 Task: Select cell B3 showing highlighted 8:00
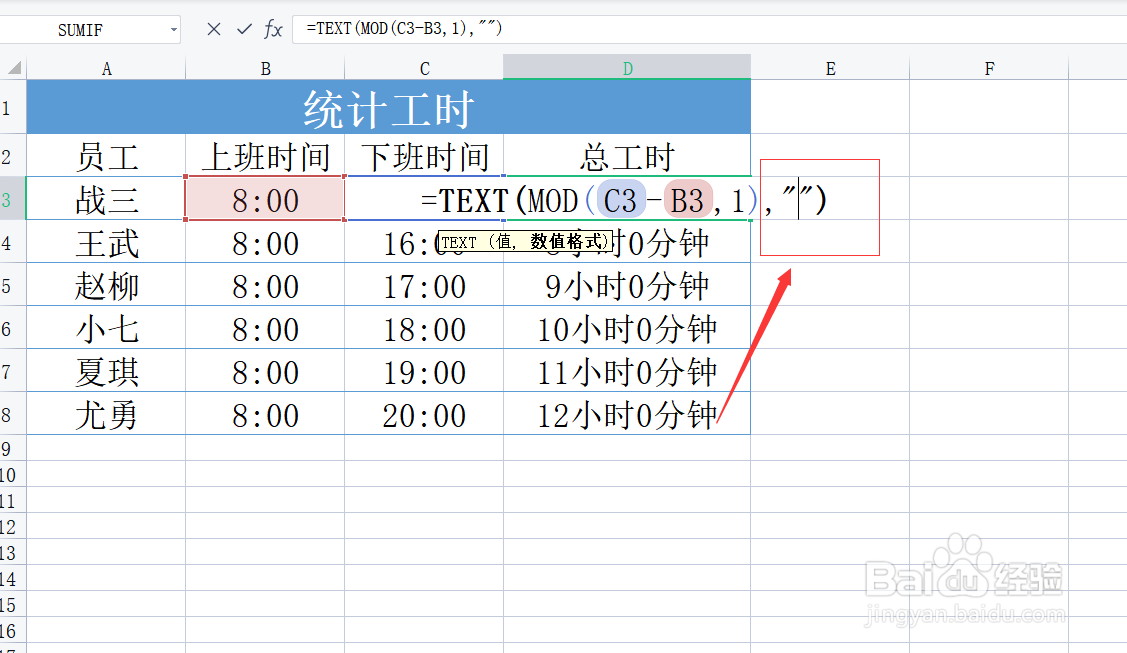(x=264, y=199)
